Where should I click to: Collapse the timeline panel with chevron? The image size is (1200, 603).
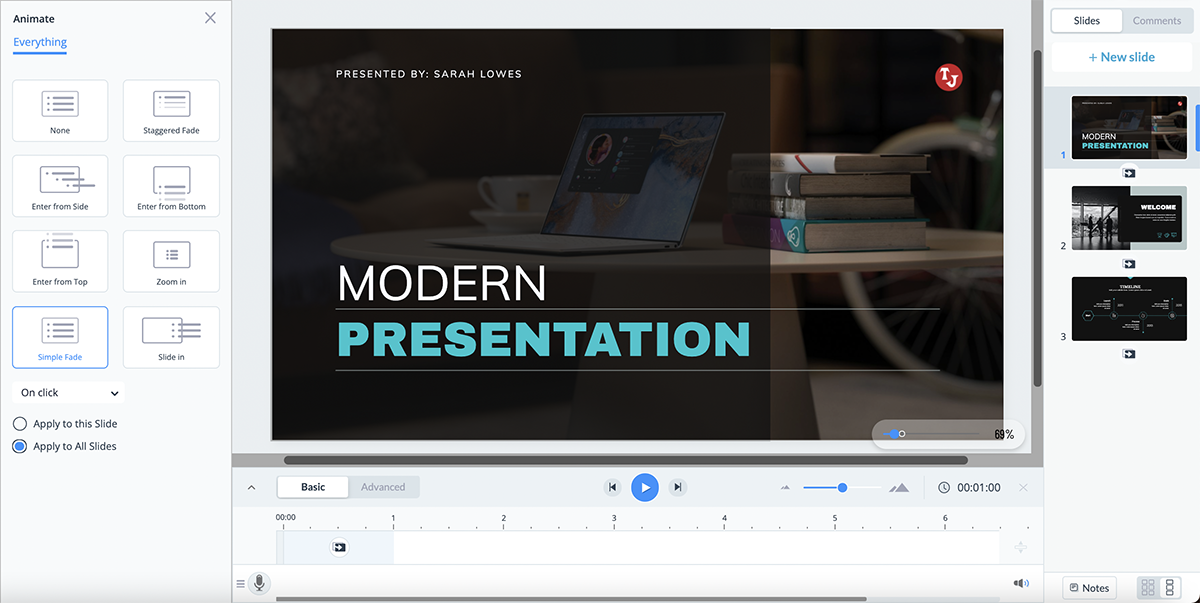(x=251, y=488)
